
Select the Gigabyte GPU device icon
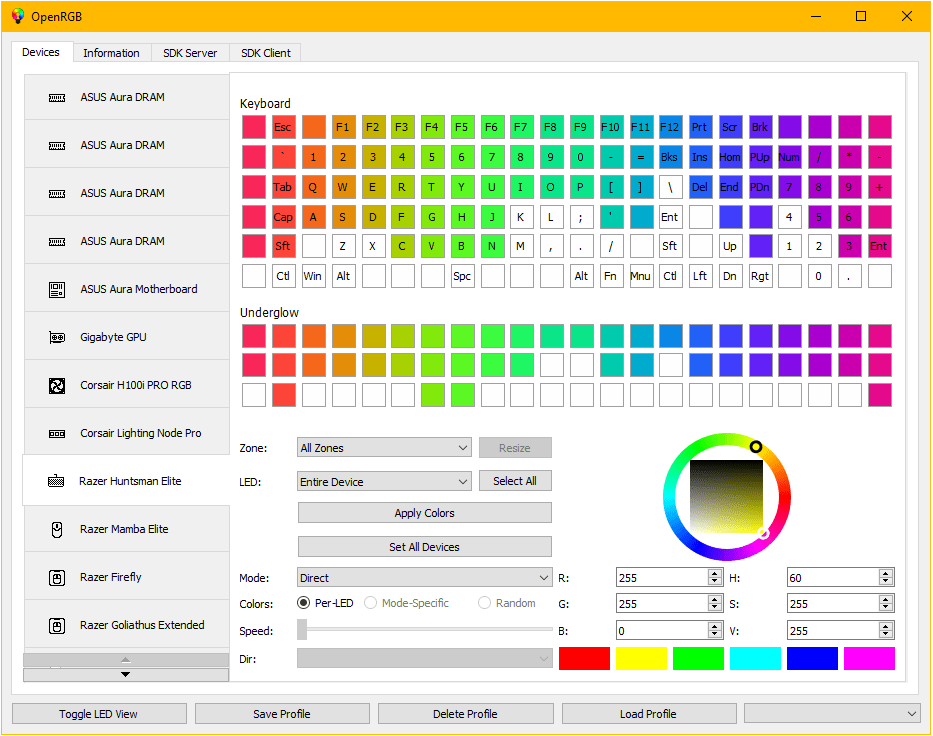point(57,337)
